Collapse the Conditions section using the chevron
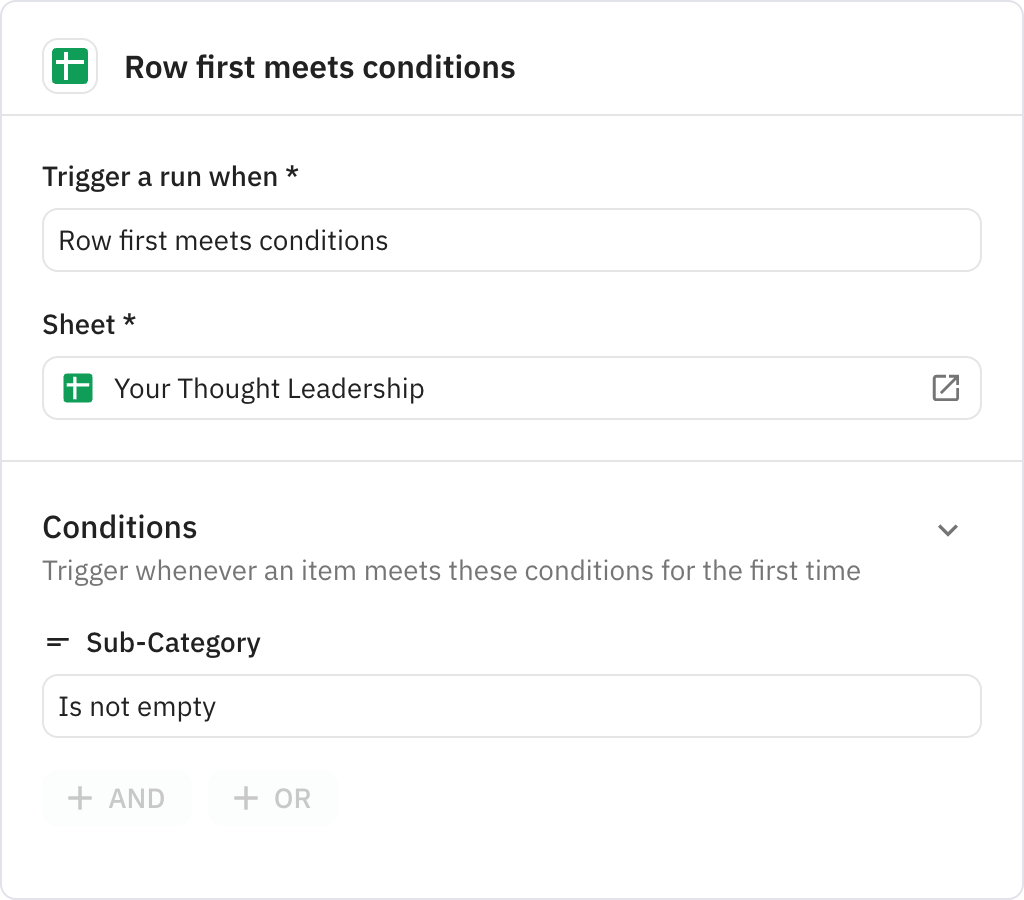Viewport: 1024px width, 900px height. (948, 530)
